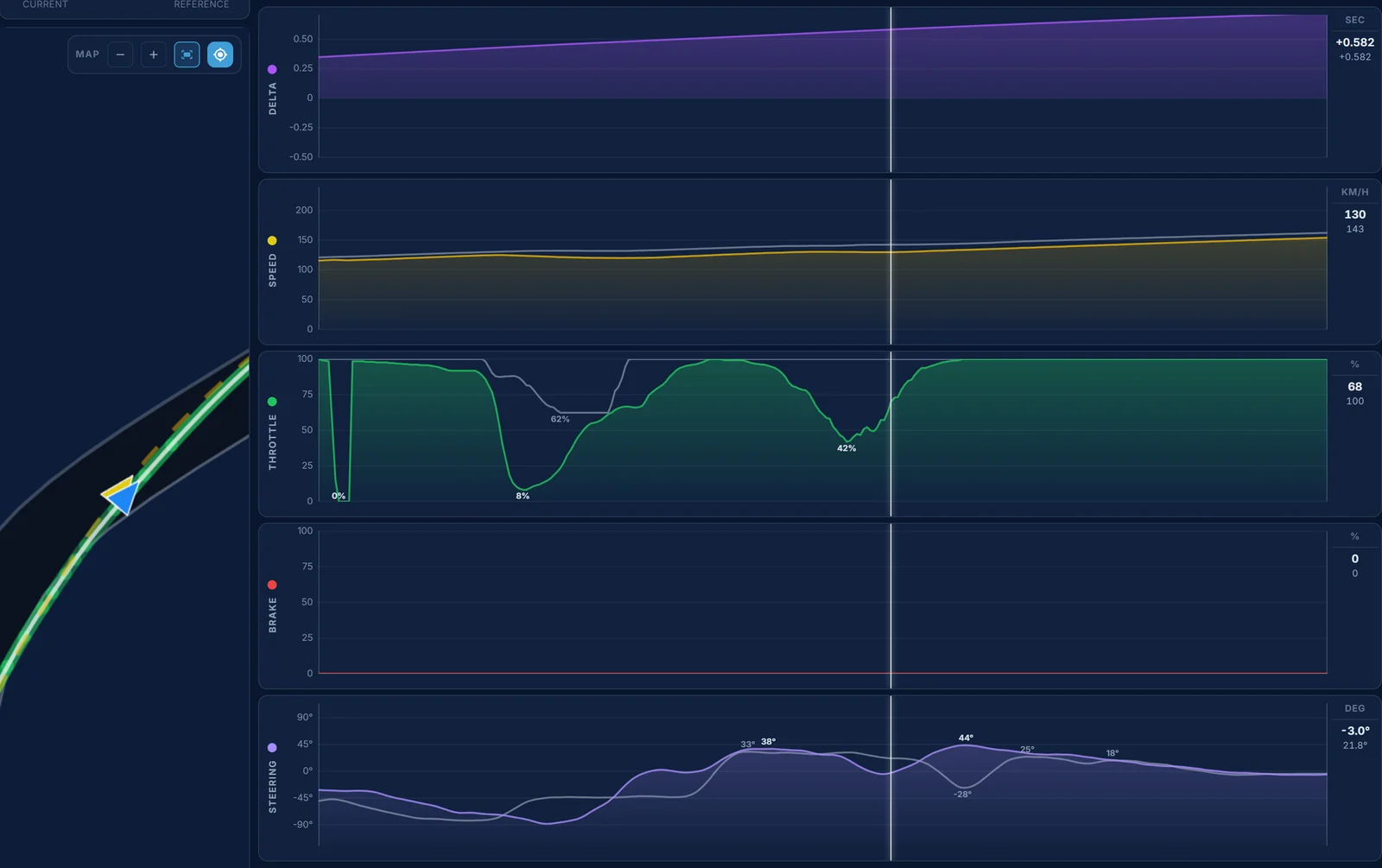Viewport: 1382px width, 868px height.
Task: Click the cursor line in the brake chart
Action: click(x=891, y=605)
